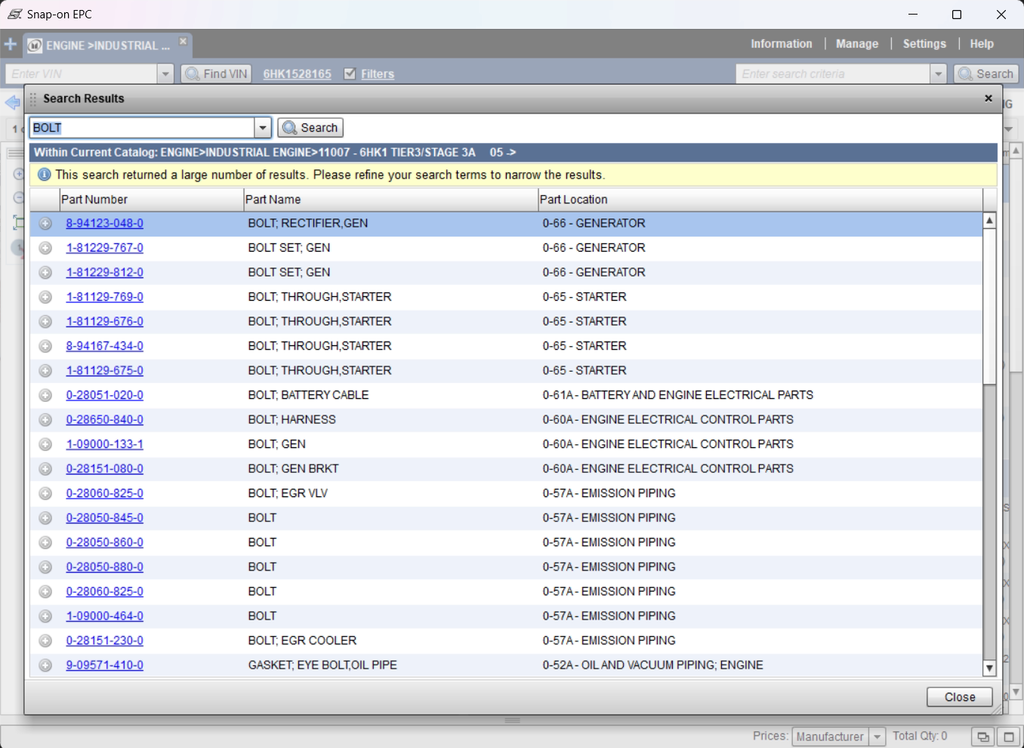Click the maximize panel icon in status bar
The image size is (1024, 748).
click(x=1008, y=736)
